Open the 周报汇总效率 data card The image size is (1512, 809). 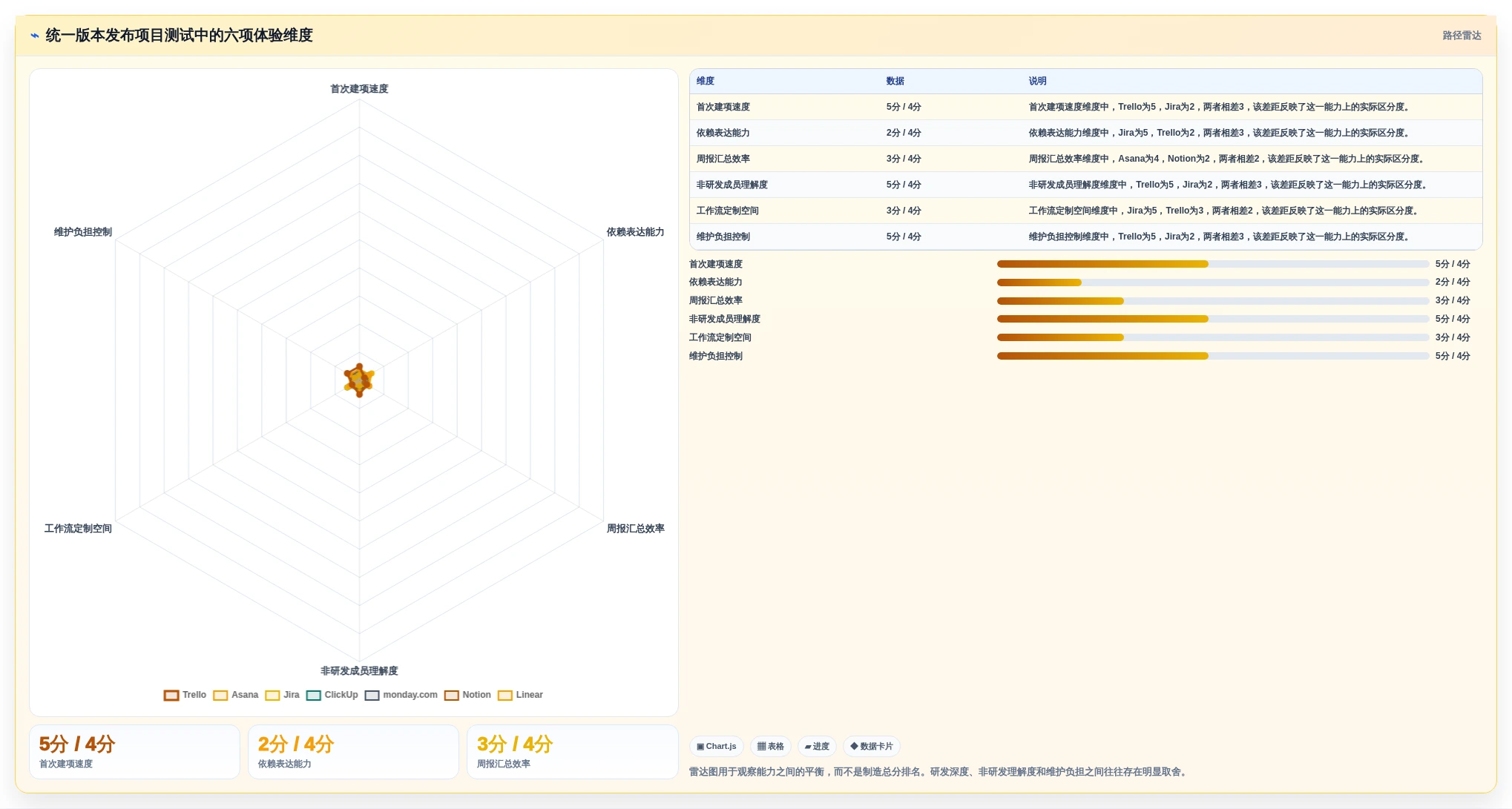pos(572,752)
